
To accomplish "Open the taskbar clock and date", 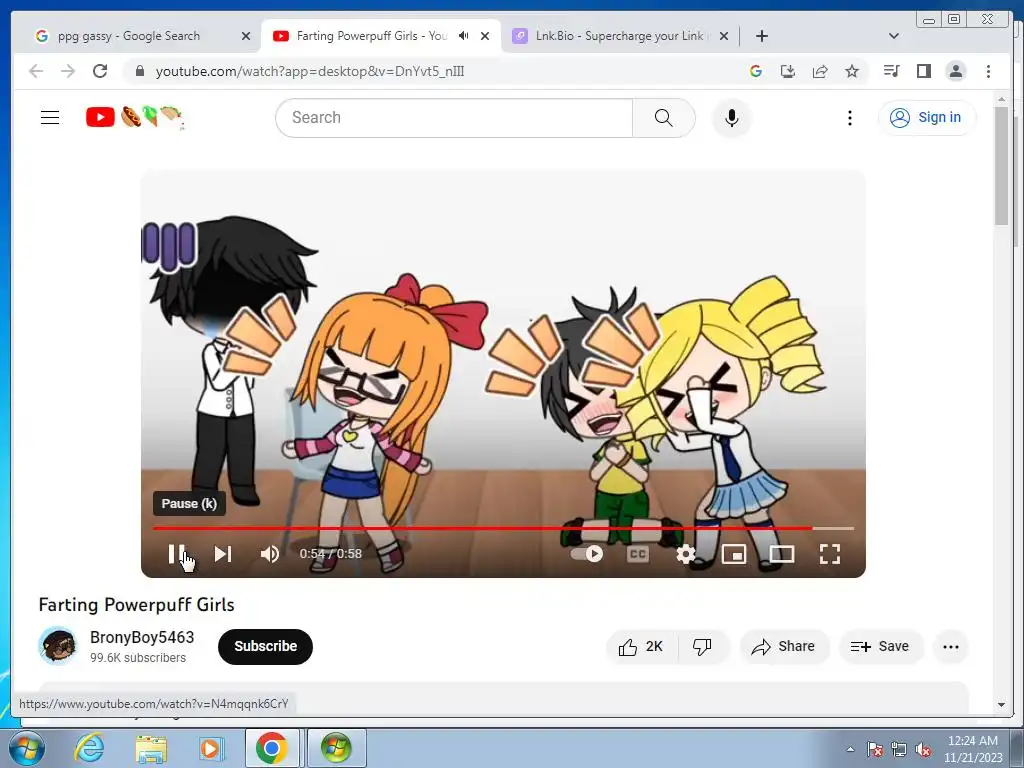I will click(972, 749).
